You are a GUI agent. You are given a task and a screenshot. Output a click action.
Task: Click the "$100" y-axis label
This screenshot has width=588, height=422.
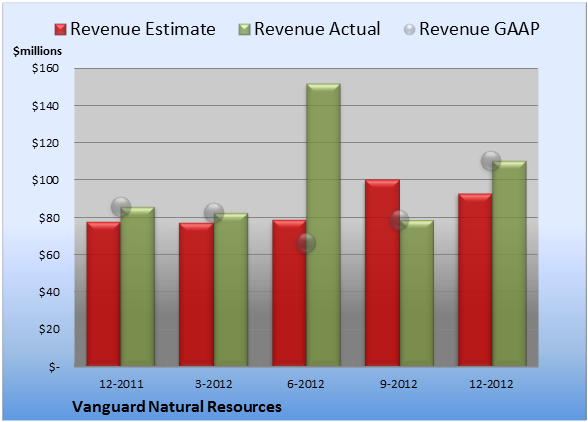pos(45,180)
